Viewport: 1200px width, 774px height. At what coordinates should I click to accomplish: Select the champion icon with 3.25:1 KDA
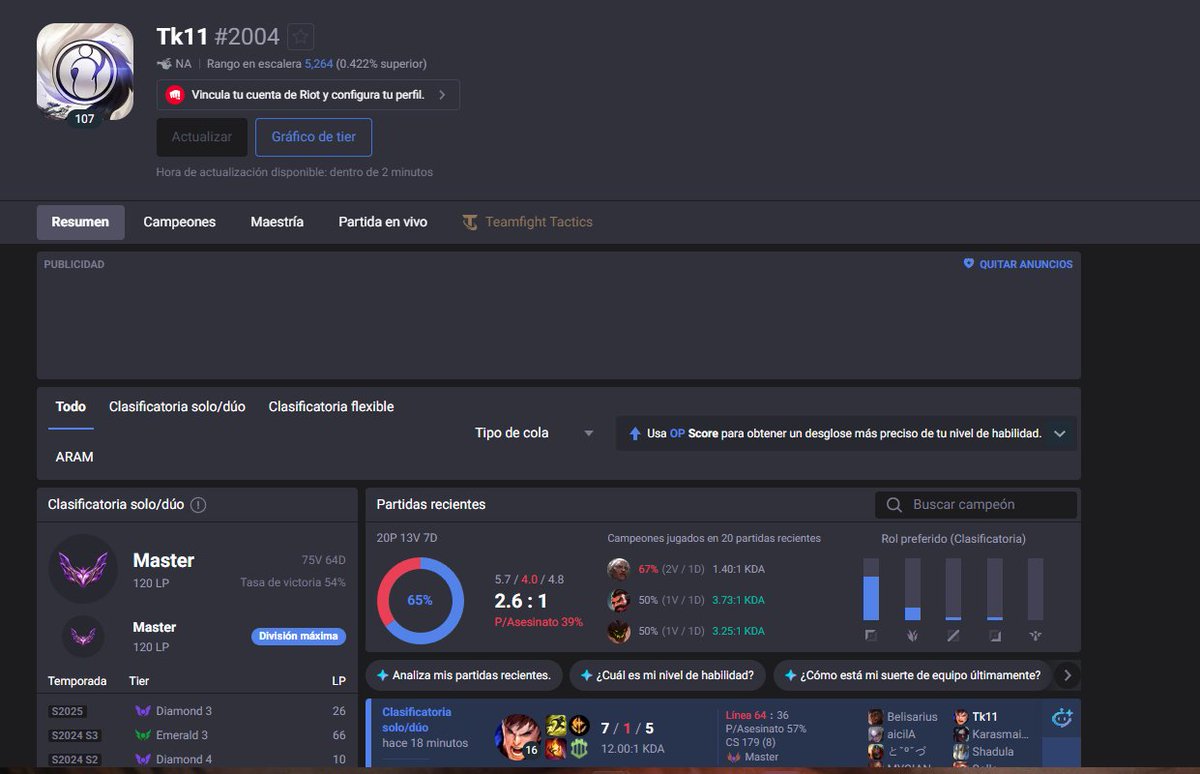(x=619, y=631)
